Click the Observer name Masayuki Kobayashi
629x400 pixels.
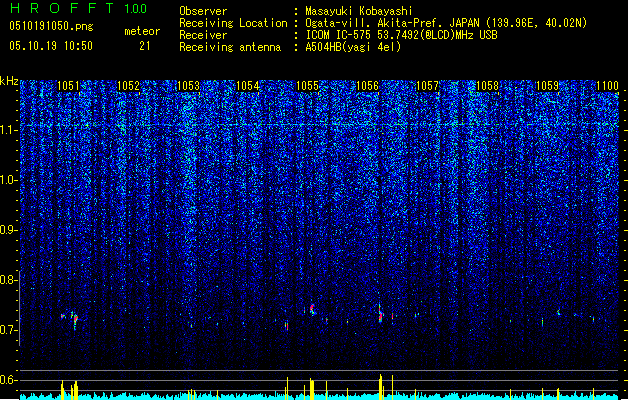359,11
